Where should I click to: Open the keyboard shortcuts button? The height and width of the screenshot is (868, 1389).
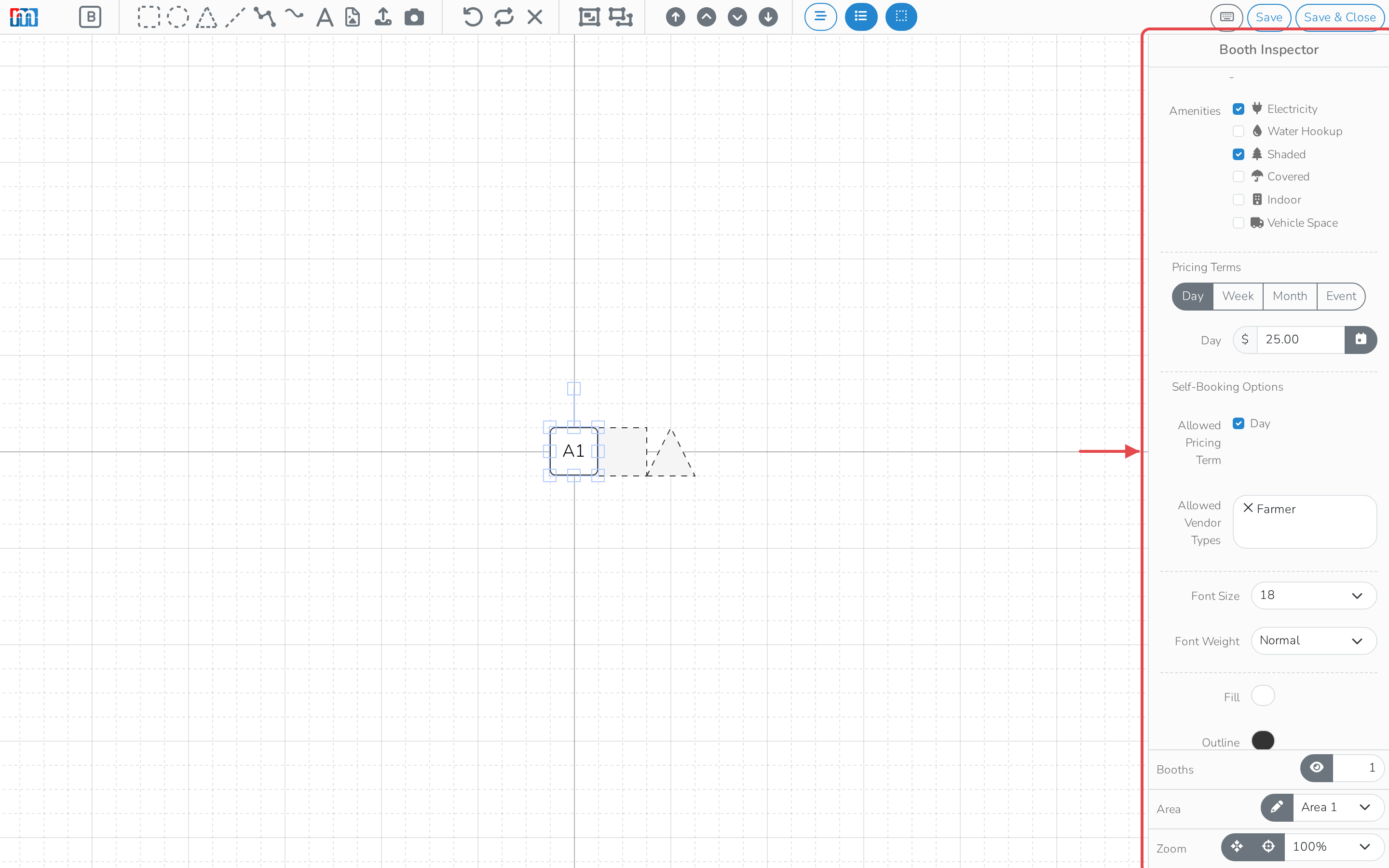point(1226,17)
